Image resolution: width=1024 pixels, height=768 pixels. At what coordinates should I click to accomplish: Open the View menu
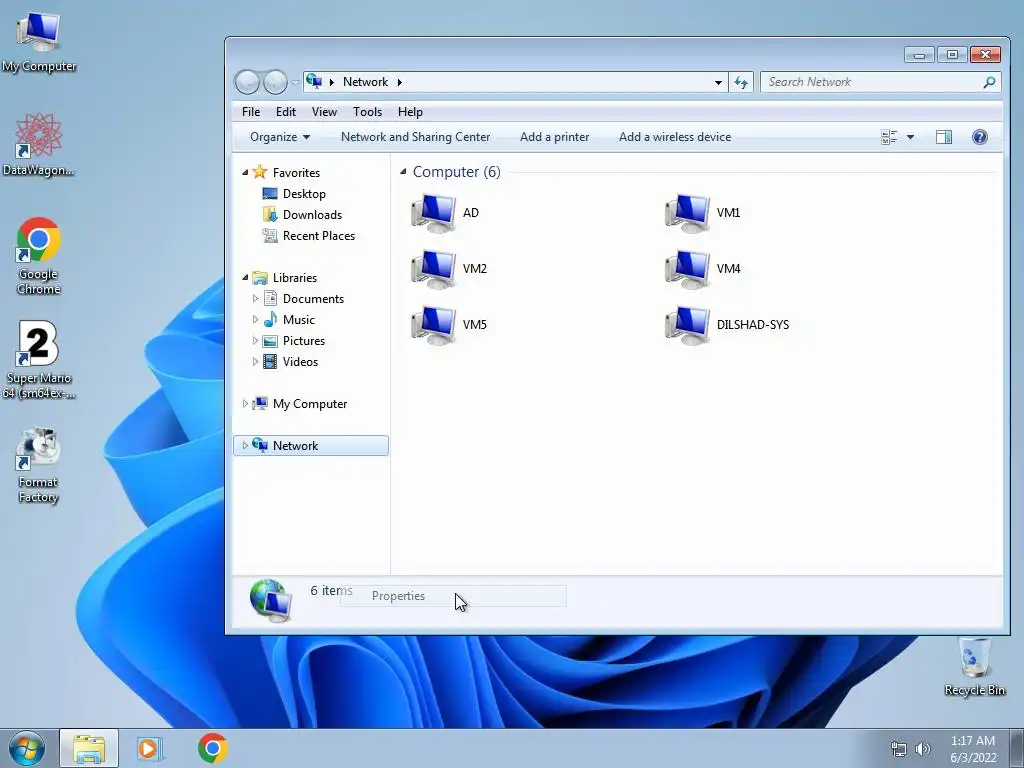click(x=324, y=112)
